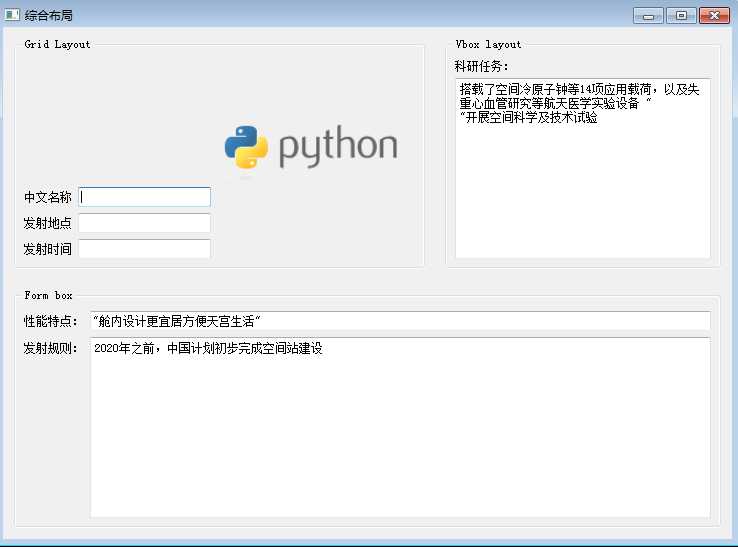Click the 发射时间 label
The width and height of the screenshot is (738, 549).
(x=48, y=249)
